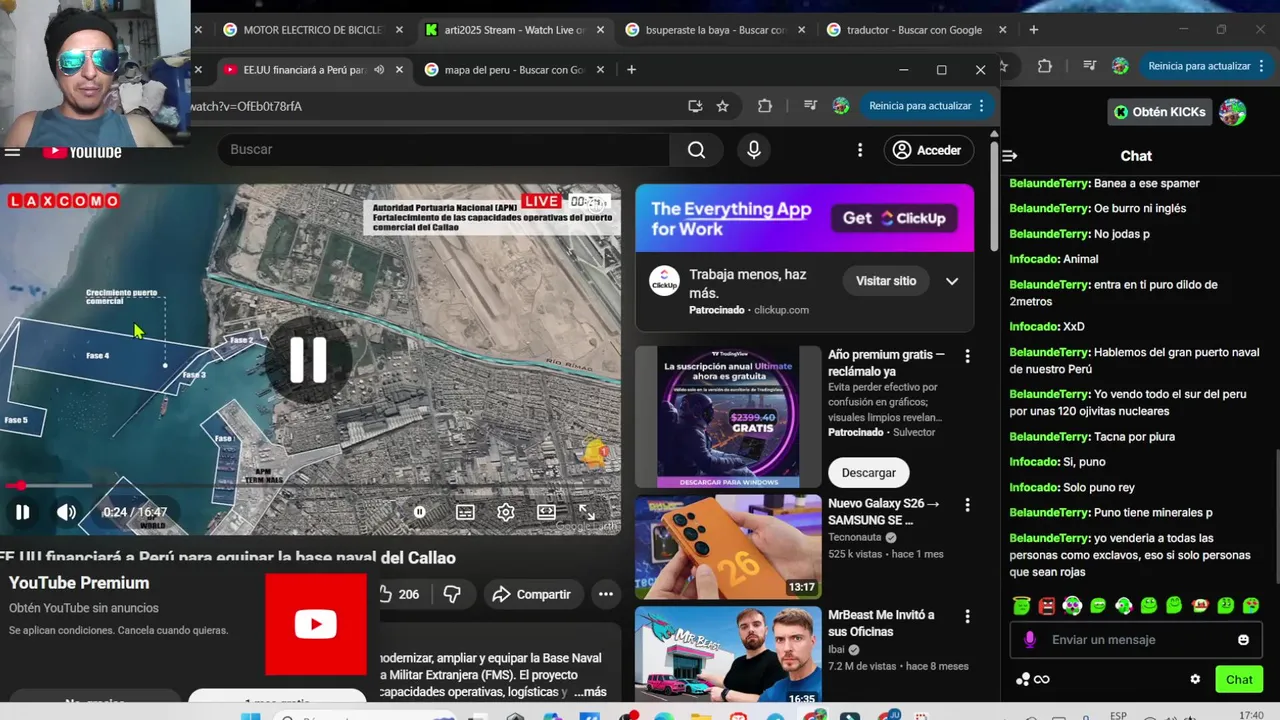The height and width of the screenshot is (720, 1280).
Task: Click the YouTube search magnifier button
Action: [696, 149]
